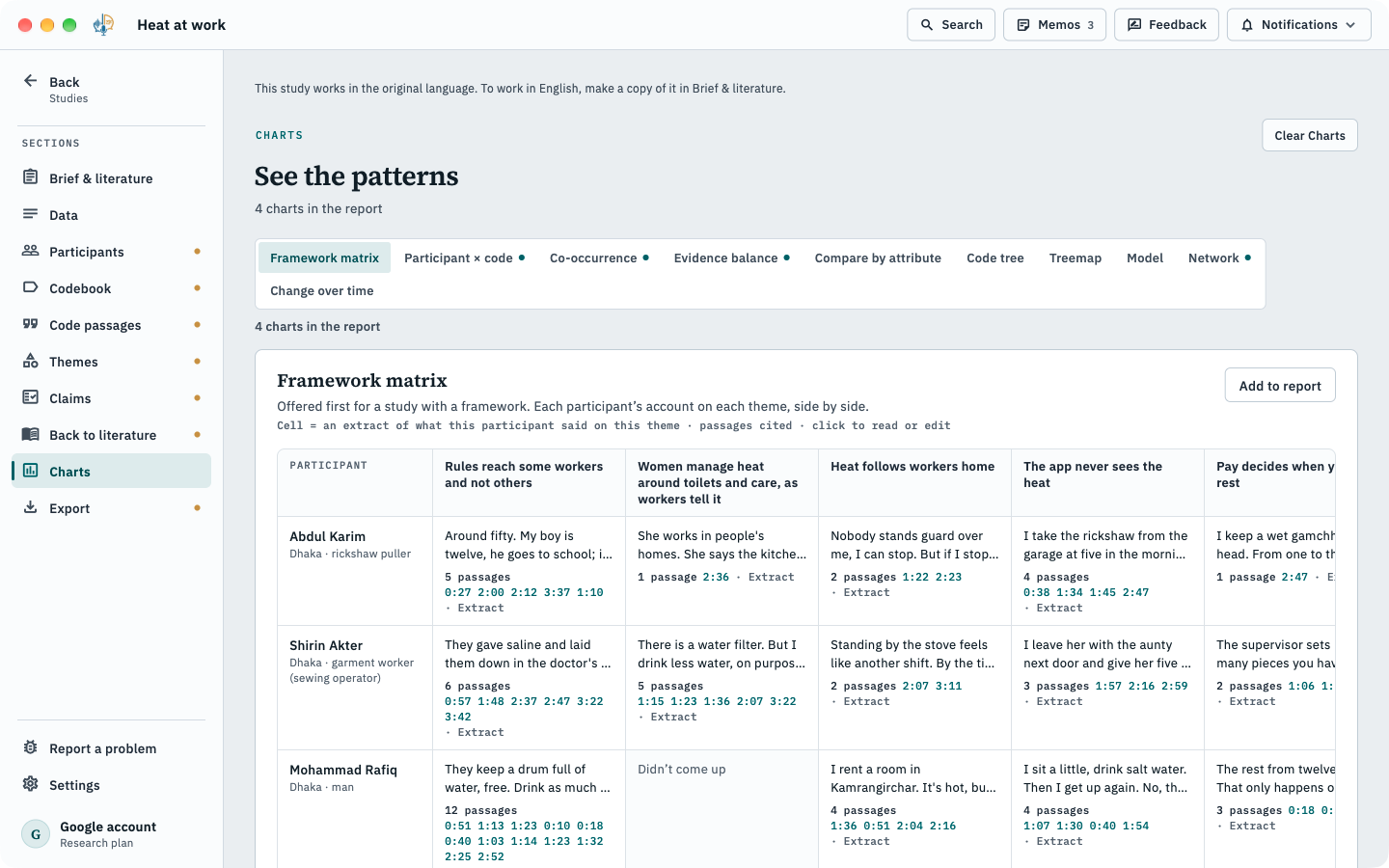Click the "Shirin Akter" participant name
Image resolution: width=1389 pixels, height=868 pixels.
click(326, 645)
